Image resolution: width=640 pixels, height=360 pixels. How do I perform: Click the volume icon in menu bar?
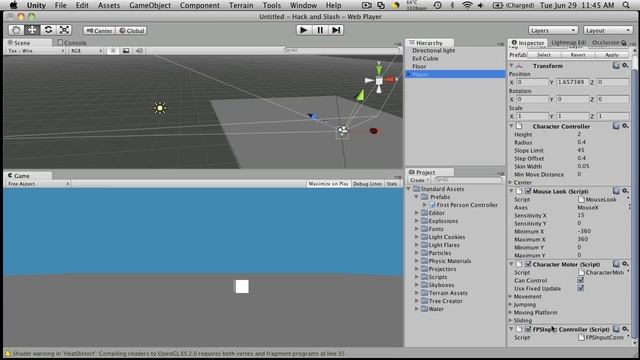point(481,5)
